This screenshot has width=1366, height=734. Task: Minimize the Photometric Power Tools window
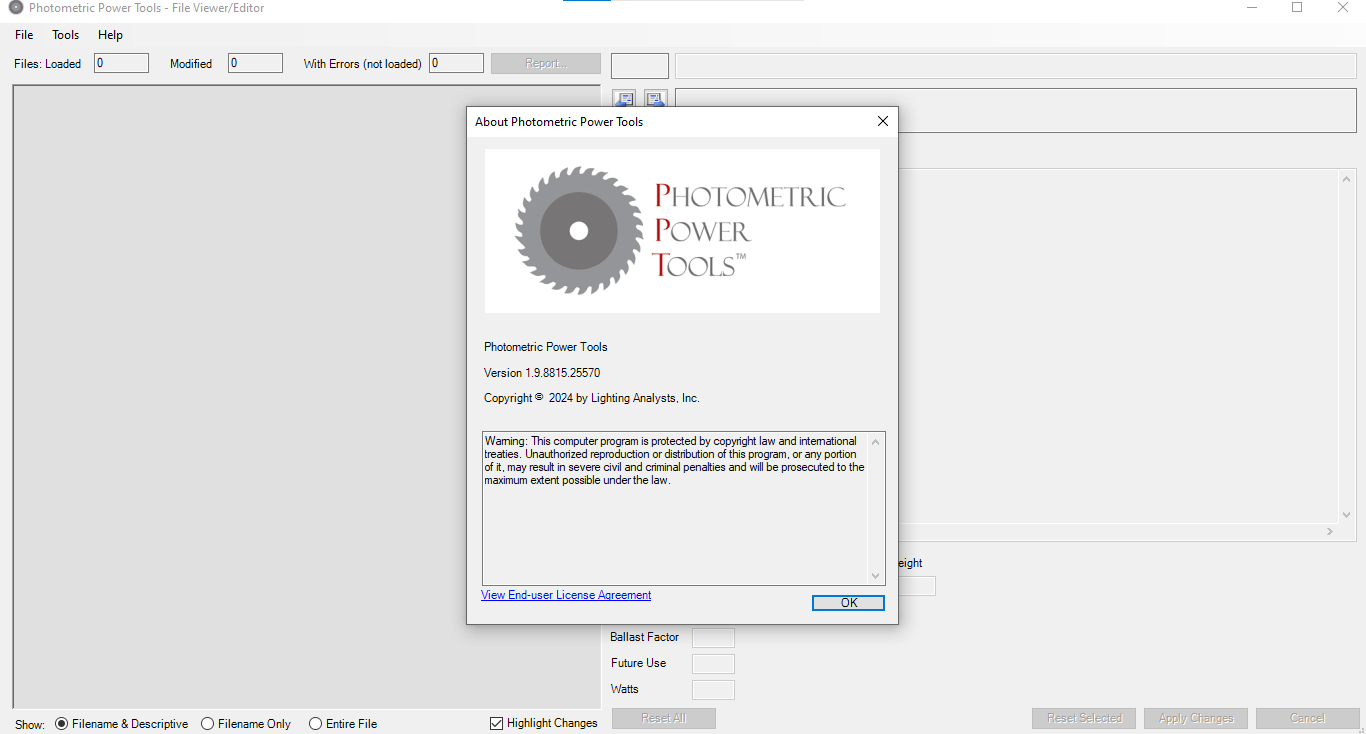(x=1252, y=8)
